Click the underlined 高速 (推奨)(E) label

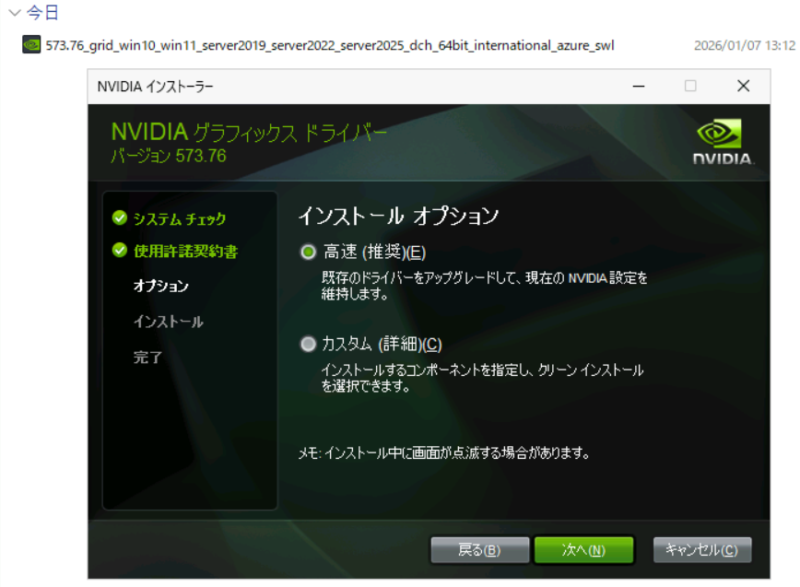377,251
